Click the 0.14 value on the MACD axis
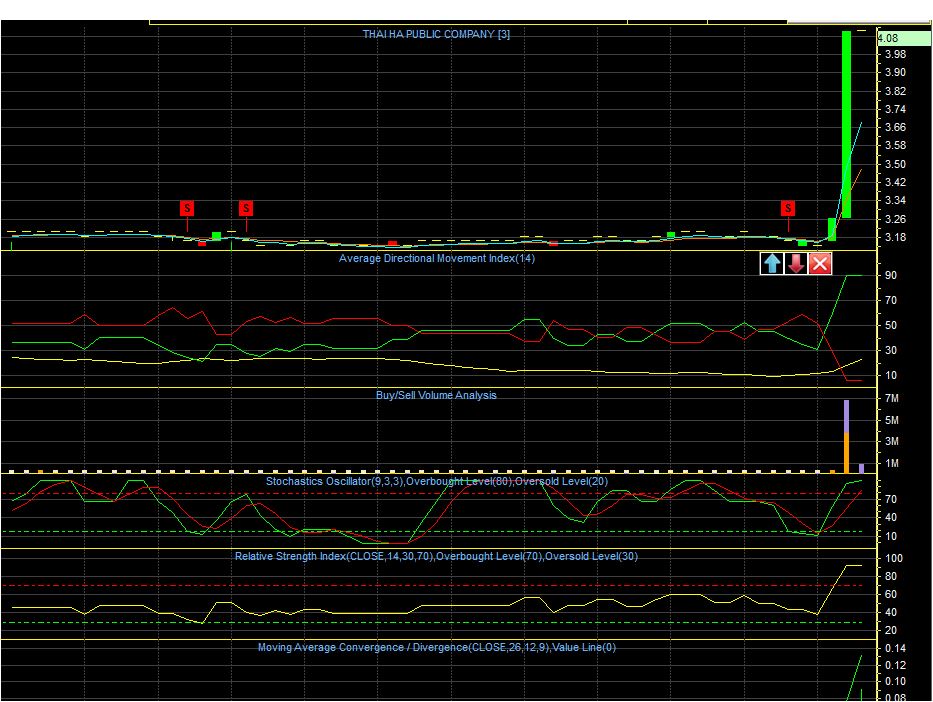This screenshot has width=933, height=702. [896, 648]
